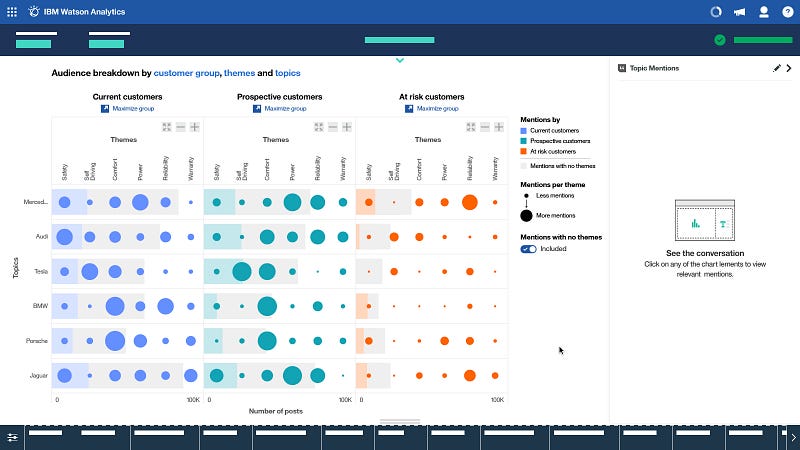The image size is (800, 450).
Task: Click fit-to-view icon in At risk customers chart
Action: point(471,127)
